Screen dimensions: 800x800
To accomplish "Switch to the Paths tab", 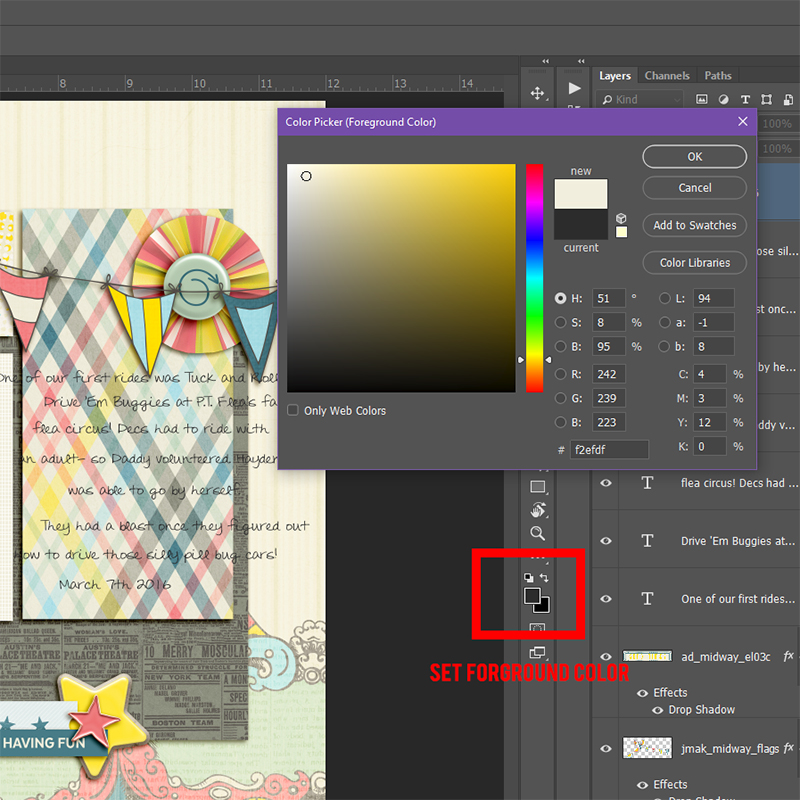I will point(718,76).
